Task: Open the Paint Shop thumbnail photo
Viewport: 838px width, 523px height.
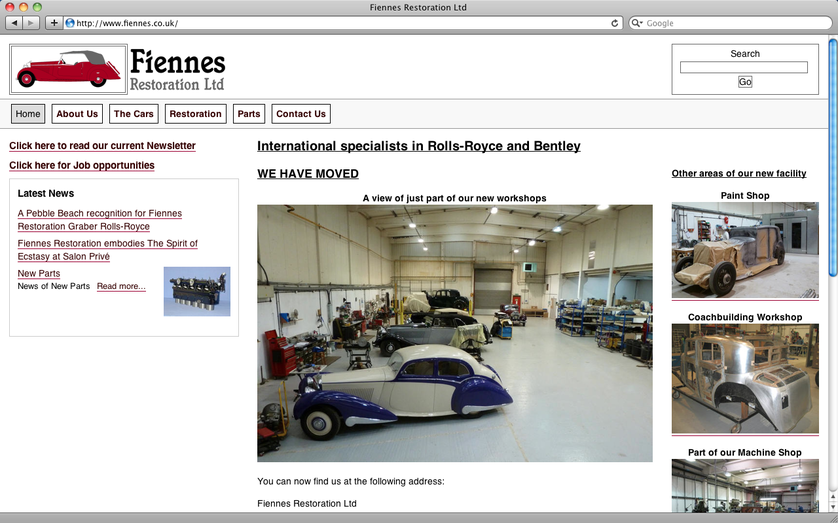Action: click(745, 250)
